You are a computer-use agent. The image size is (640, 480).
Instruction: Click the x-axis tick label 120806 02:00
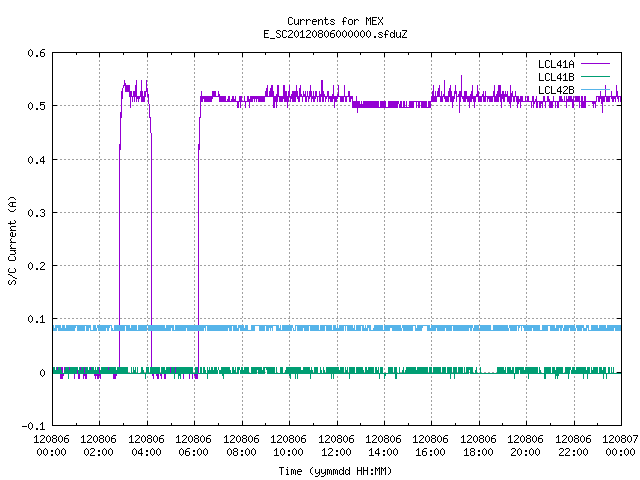[98, 446]
